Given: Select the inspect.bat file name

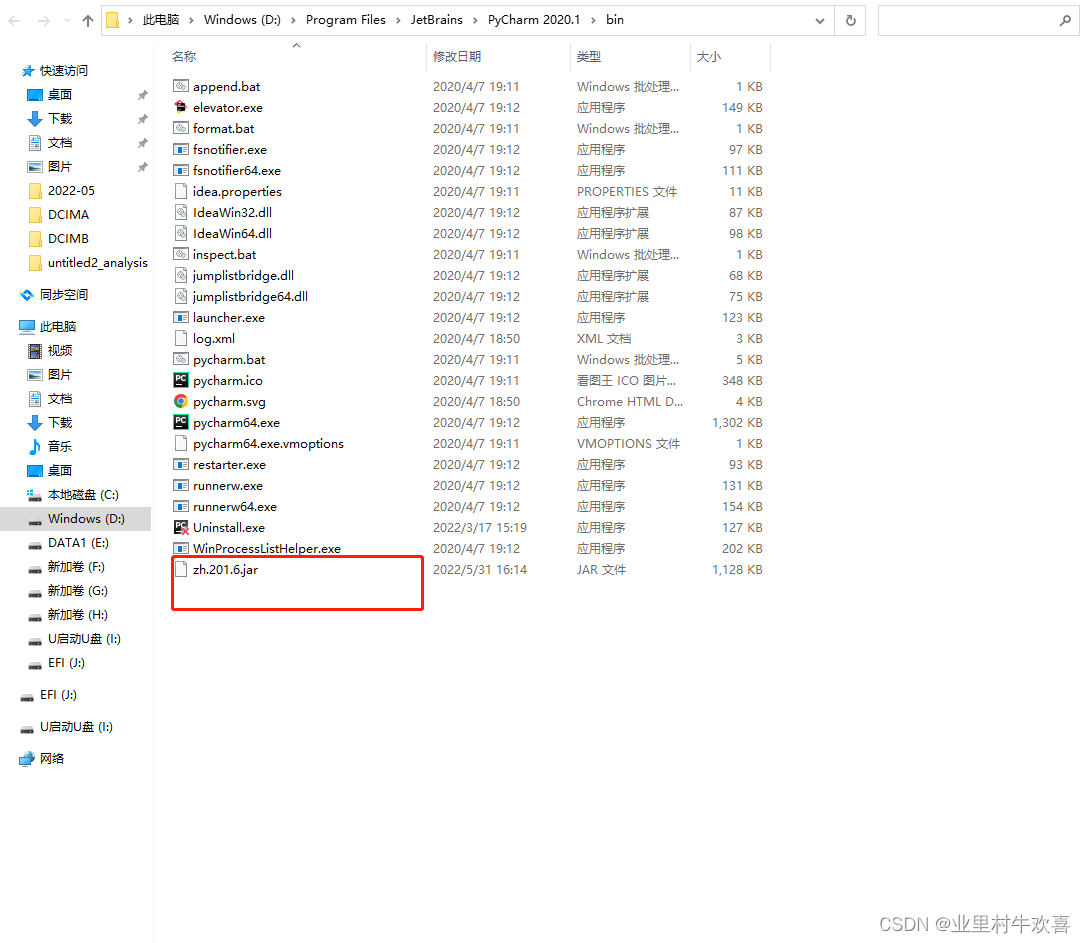Looking at the screenshot, I should 224,255.
